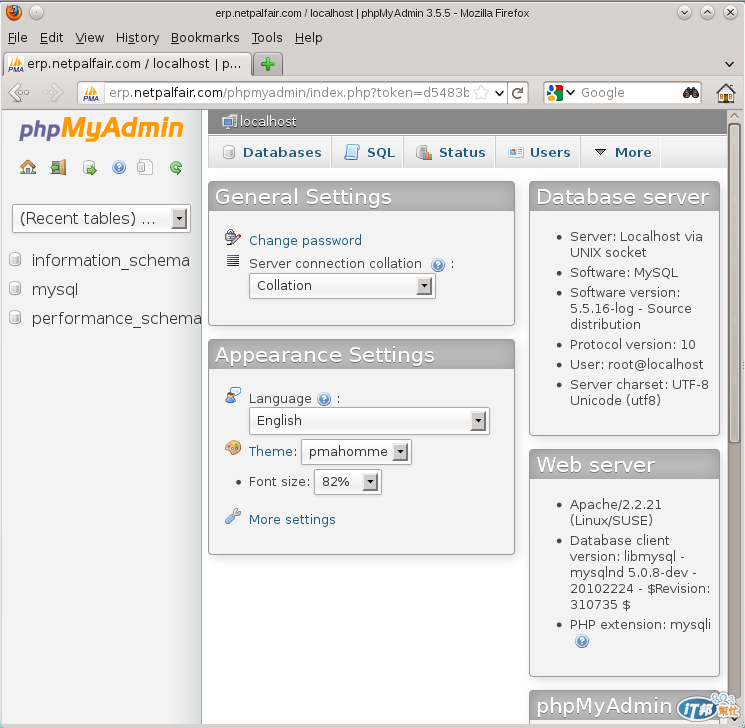Click the information_schema database icon
Viewport: 745px width, 728px height.
coord(15,259)
